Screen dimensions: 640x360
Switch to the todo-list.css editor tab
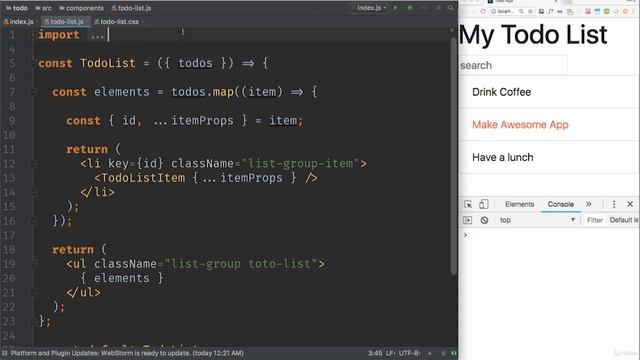(117, 22)
